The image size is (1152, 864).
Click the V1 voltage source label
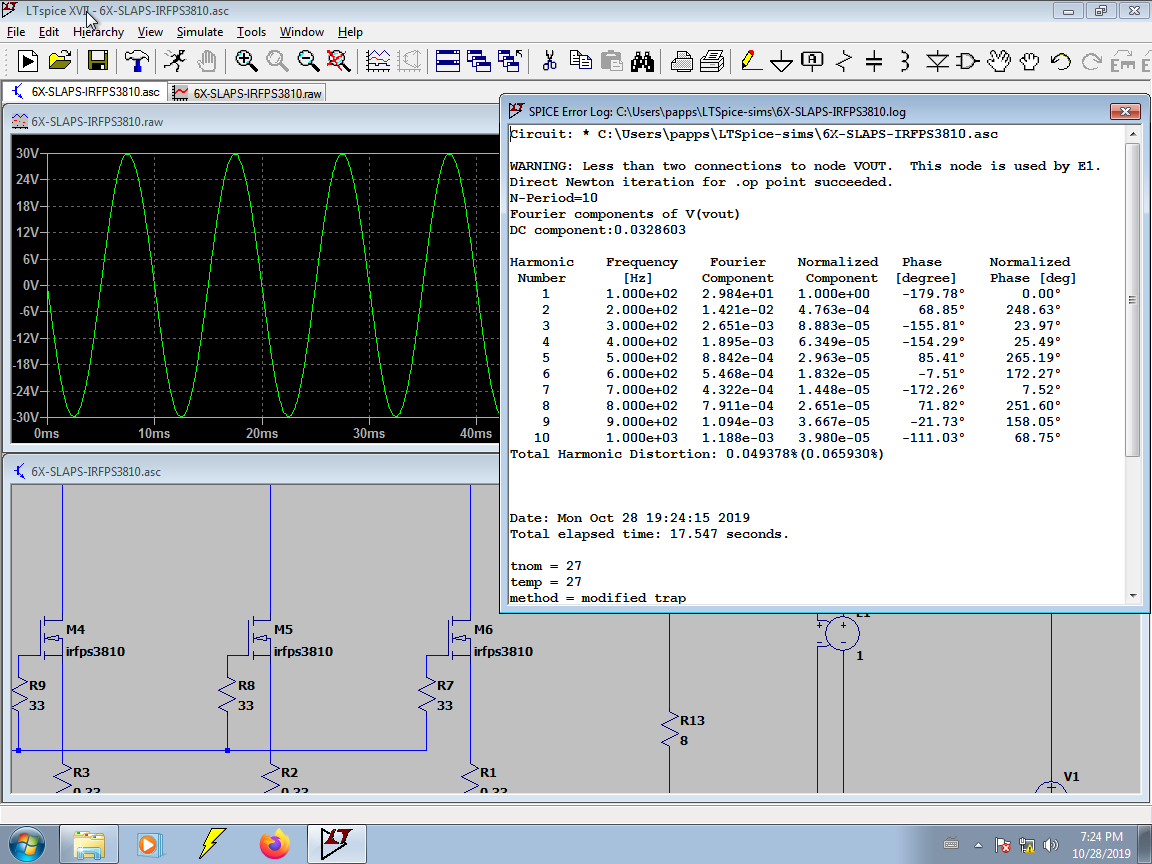coord(1071,777)
